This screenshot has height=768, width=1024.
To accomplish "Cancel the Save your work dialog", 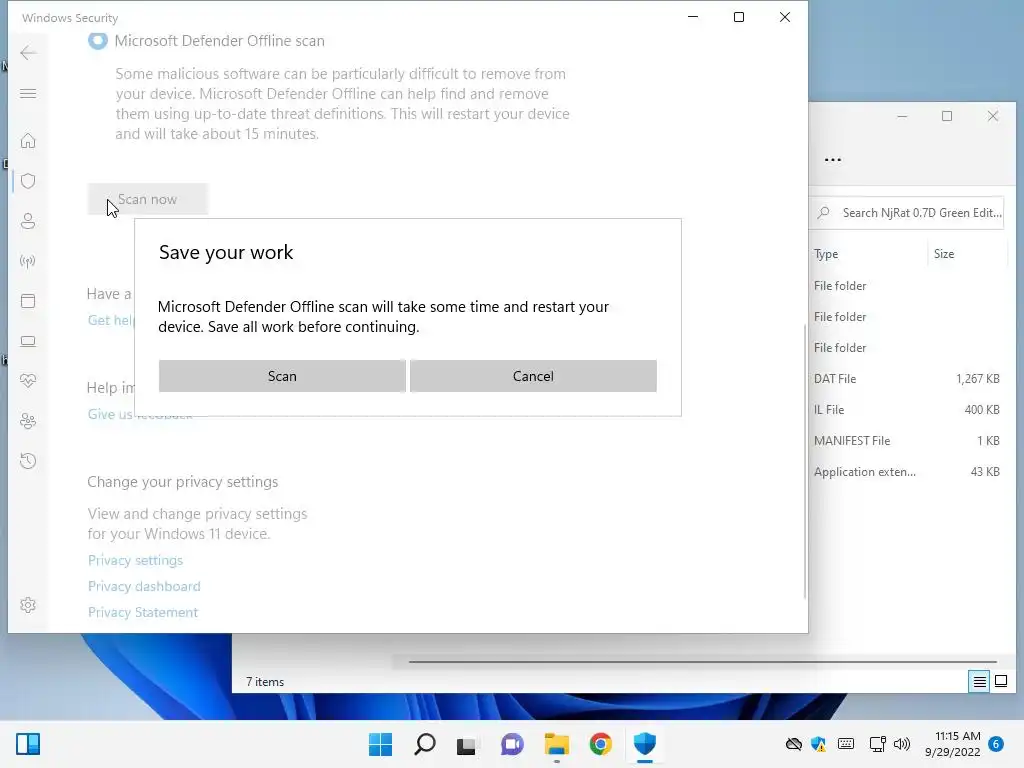I will point(533,376).
